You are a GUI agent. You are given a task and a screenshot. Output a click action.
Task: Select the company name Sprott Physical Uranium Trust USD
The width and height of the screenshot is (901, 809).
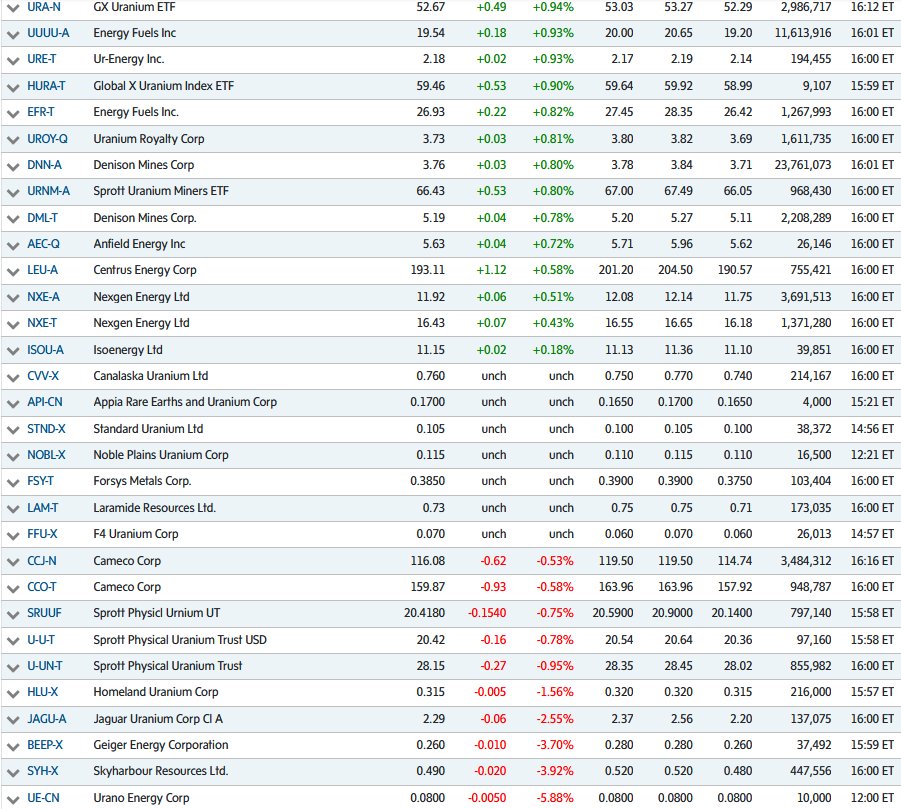pos(180,640)
